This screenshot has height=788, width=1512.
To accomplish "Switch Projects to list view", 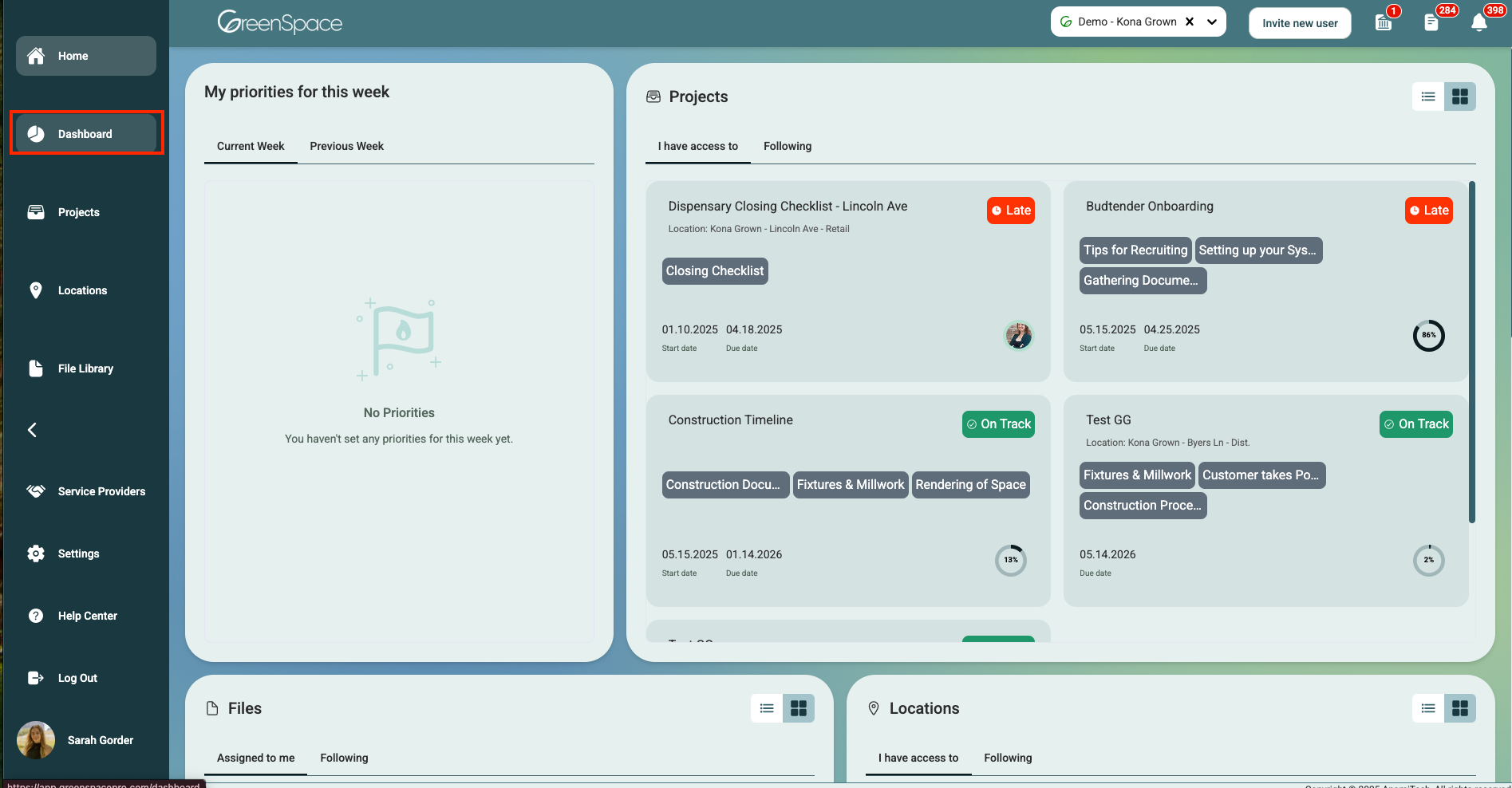I will coord(1428,97).
